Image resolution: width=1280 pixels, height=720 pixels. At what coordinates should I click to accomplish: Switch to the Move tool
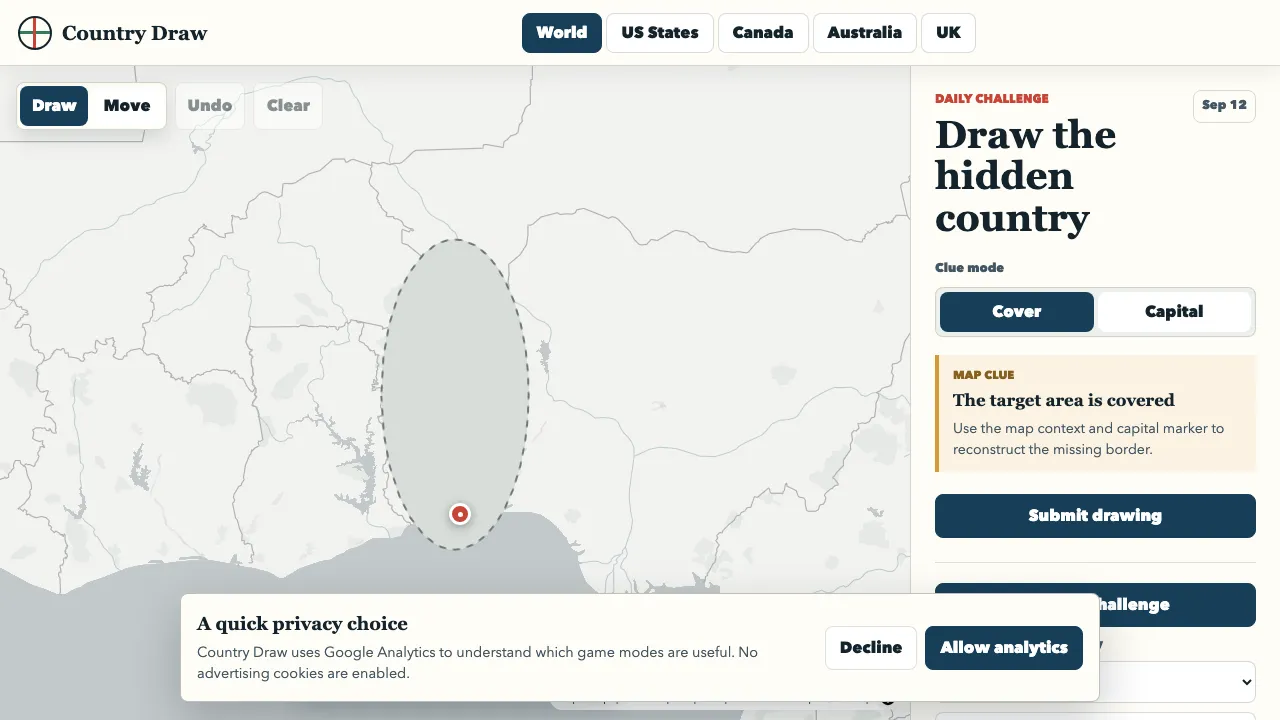(127, 106)
